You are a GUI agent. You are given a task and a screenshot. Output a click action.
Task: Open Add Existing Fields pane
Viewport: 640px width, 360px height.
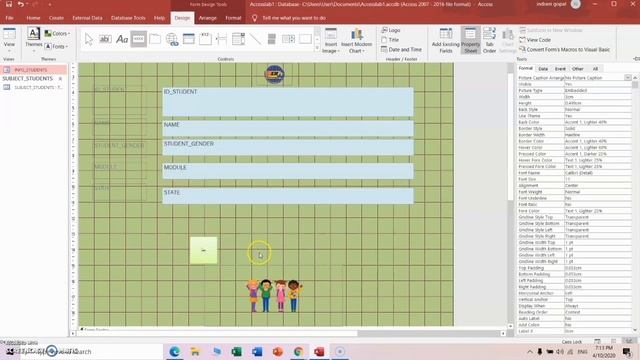446,41
